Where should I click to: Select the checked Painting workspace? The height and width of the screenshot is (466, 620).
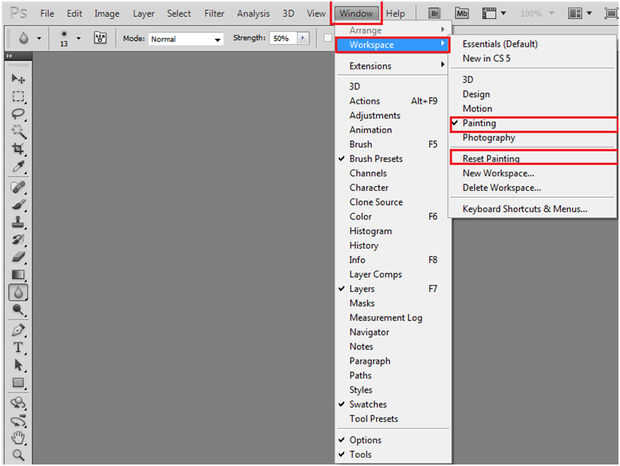pos(533,124)
